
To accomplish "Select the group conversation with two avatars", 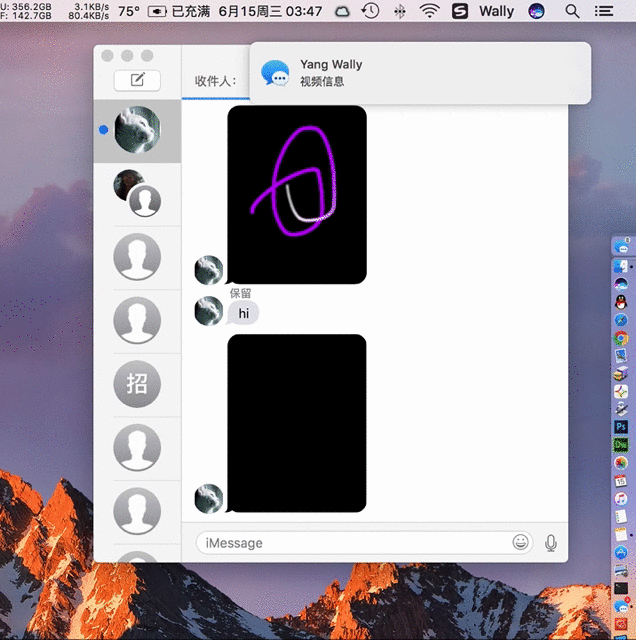I will click(137, 194).
